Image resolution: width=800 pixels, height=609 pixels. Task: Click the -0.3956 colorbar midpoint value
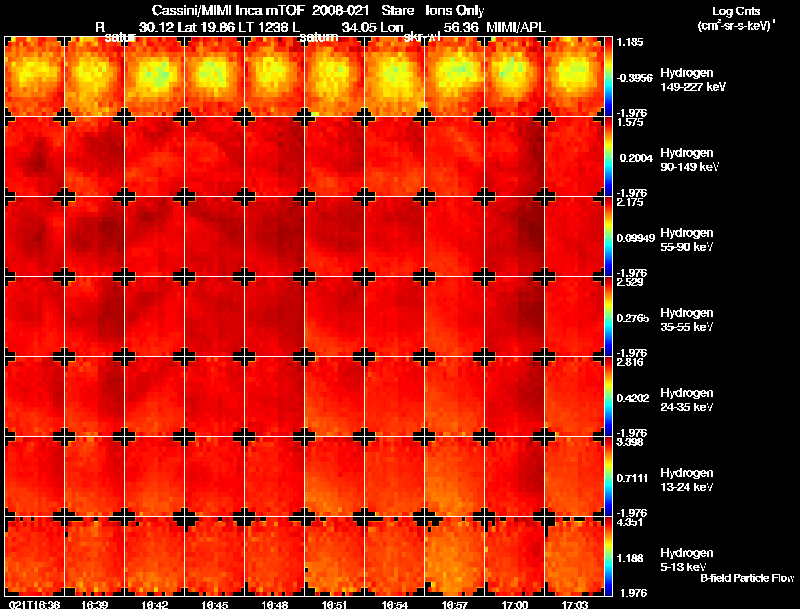634,78
